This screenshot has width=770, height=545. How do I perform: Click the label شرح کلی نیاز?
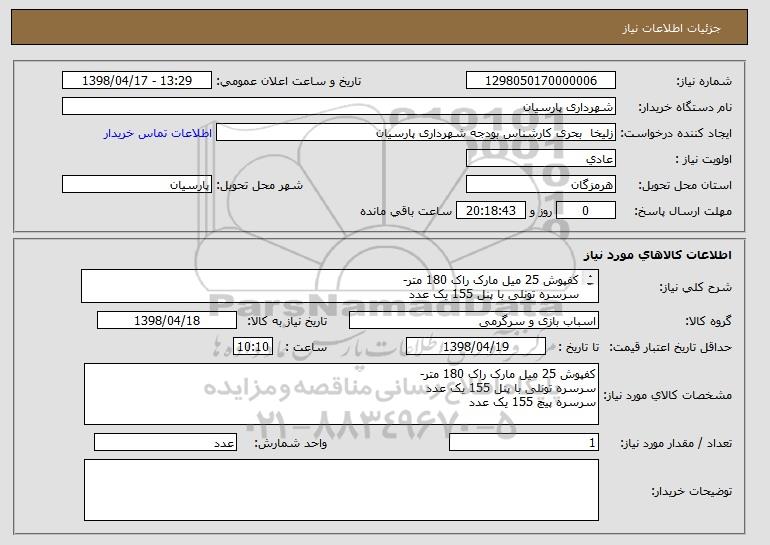coord(695,287)
